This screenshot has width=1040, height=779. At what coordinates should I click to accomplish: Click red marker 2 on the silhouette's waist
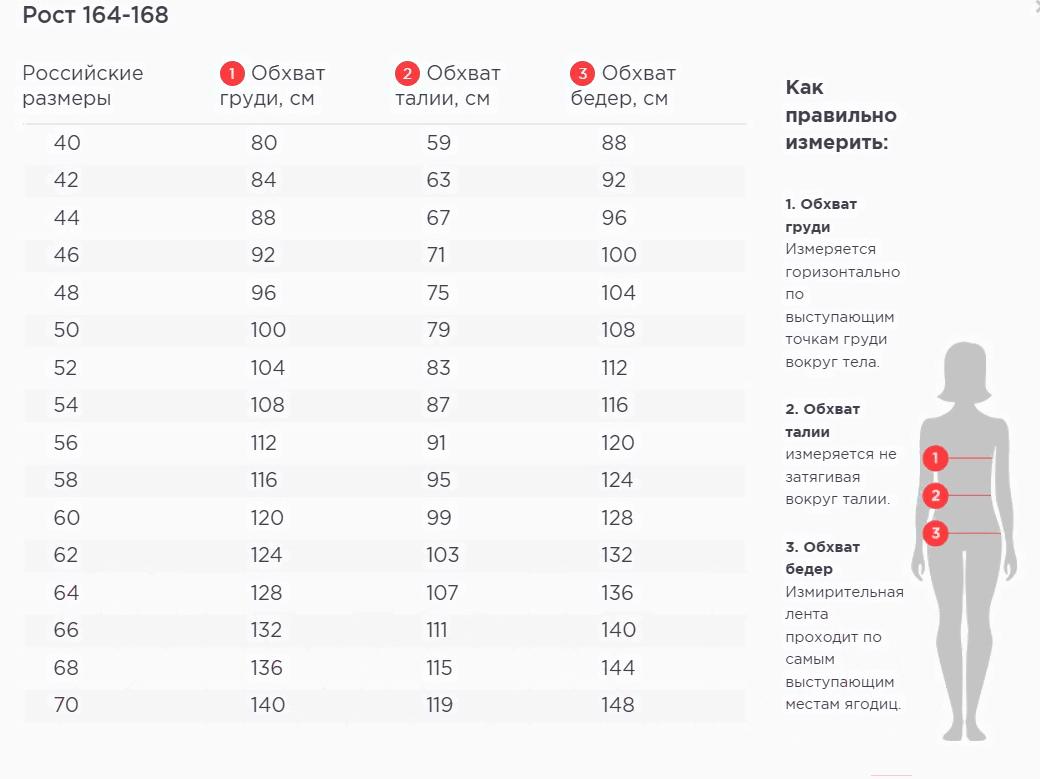pyautogui.click(x=935, y=495)
